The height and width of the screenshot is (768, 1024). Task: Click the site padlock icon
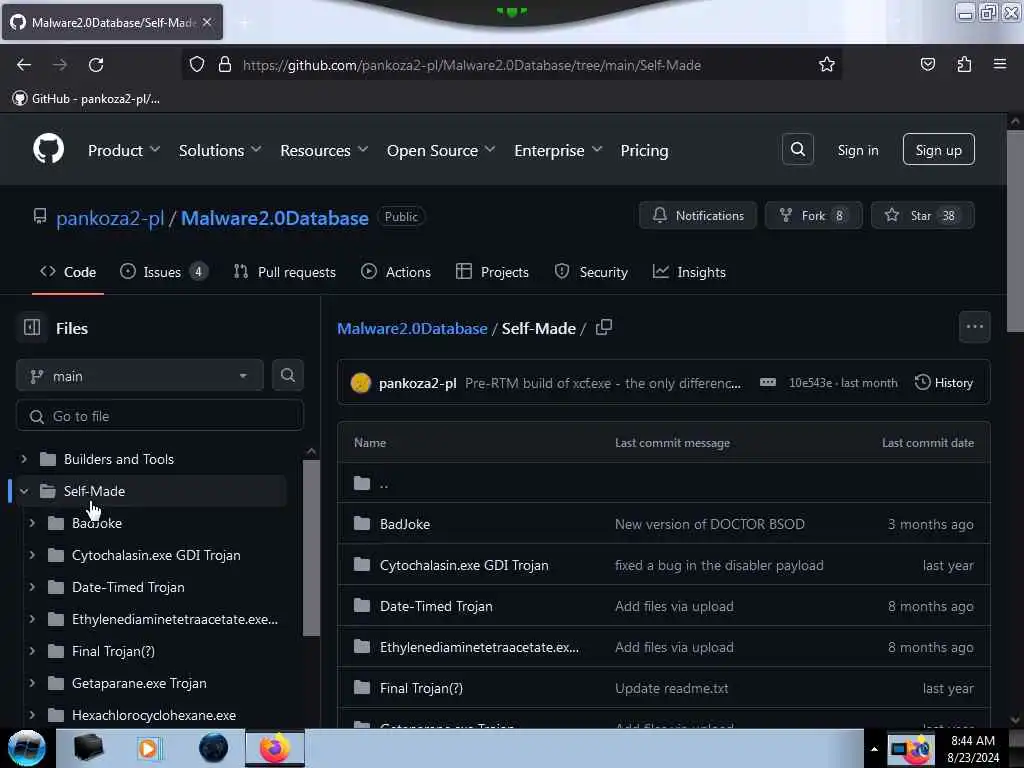225,65
